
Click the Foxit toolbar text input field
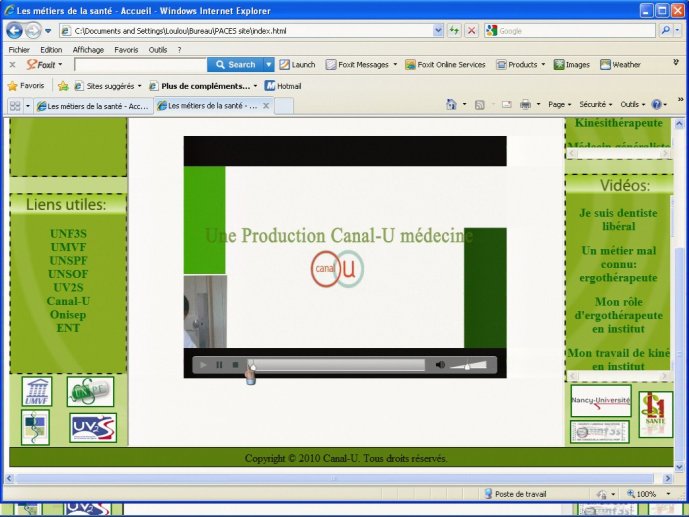[141, 65]
